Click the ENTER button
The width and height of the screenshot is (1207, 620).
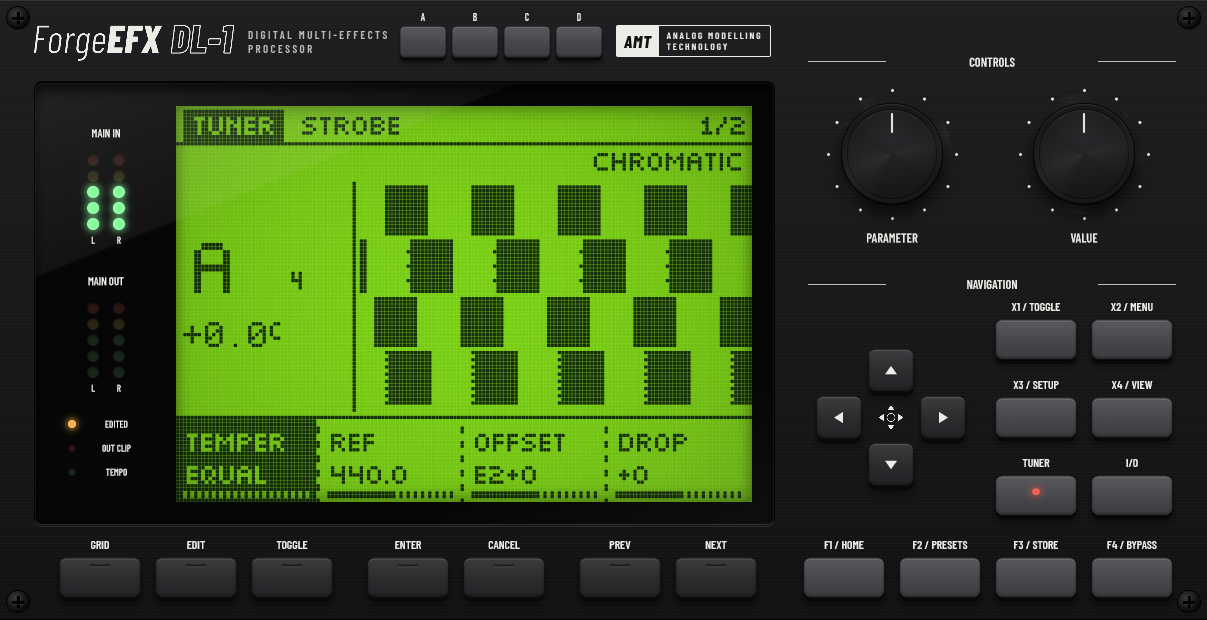(408, 577)
